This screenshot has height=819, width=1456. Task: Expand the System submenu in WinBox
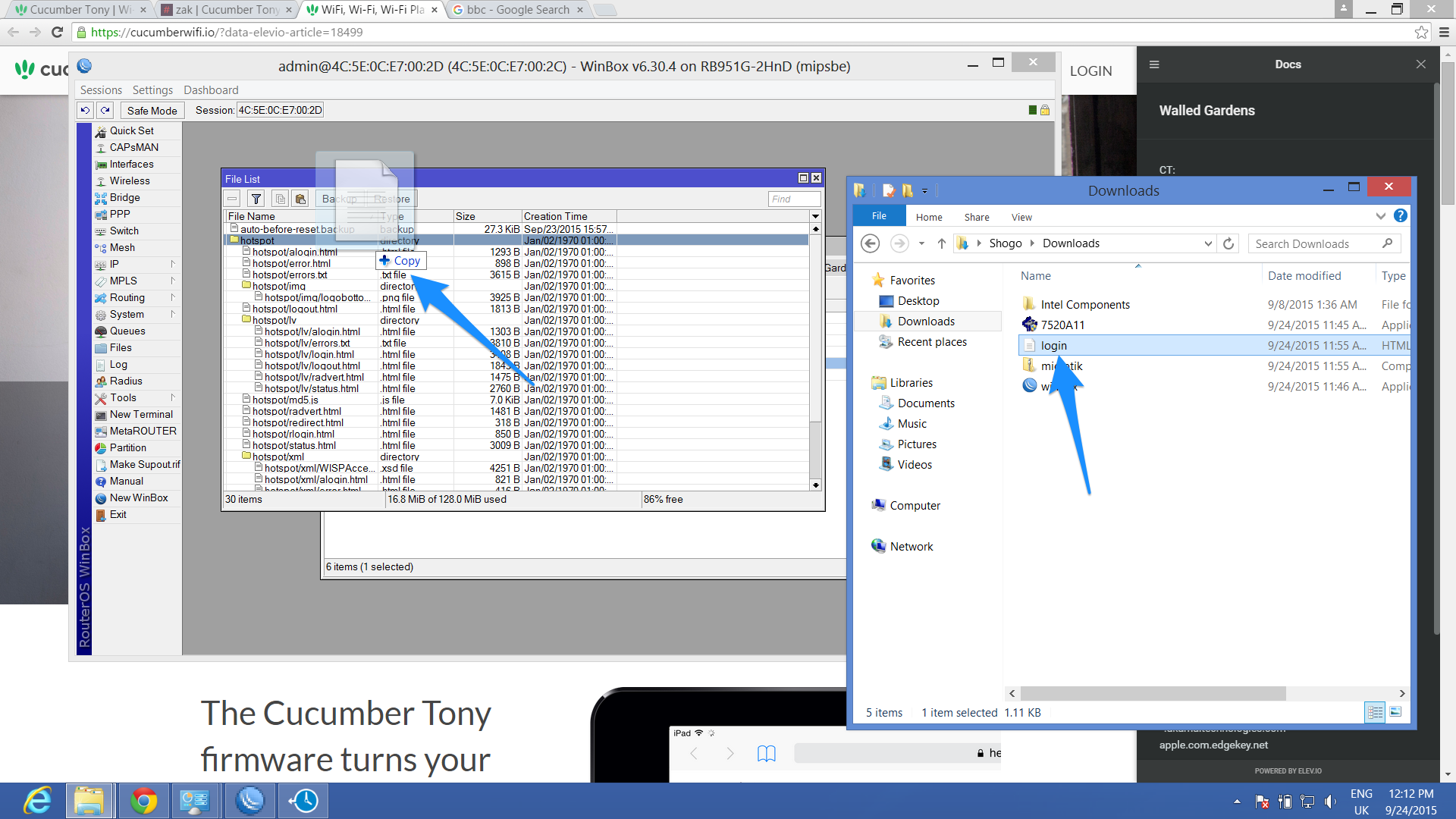coord(173,314)
